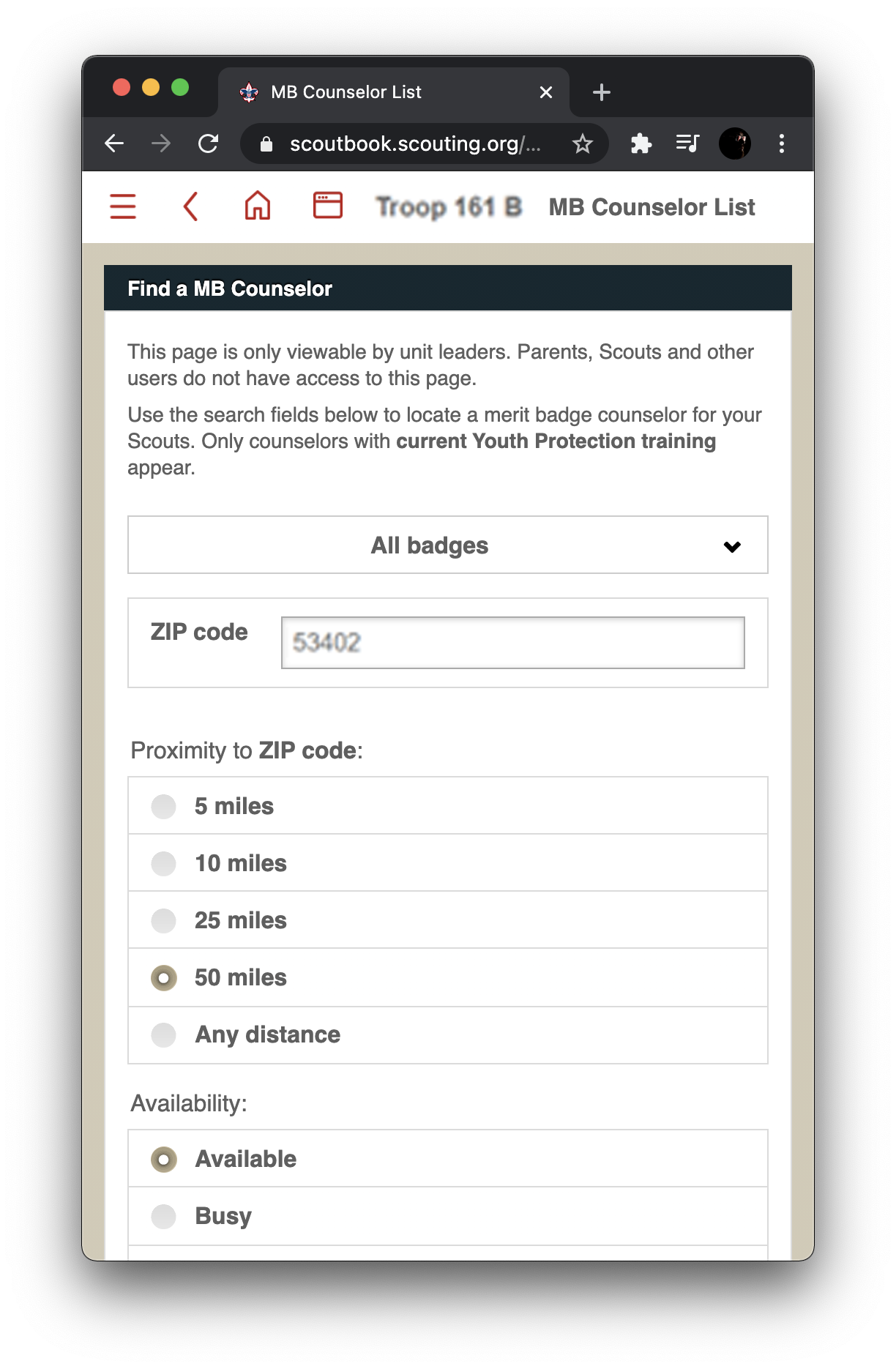
Task: Expand the All badges dropdown
Action: [x=448, y=545]
